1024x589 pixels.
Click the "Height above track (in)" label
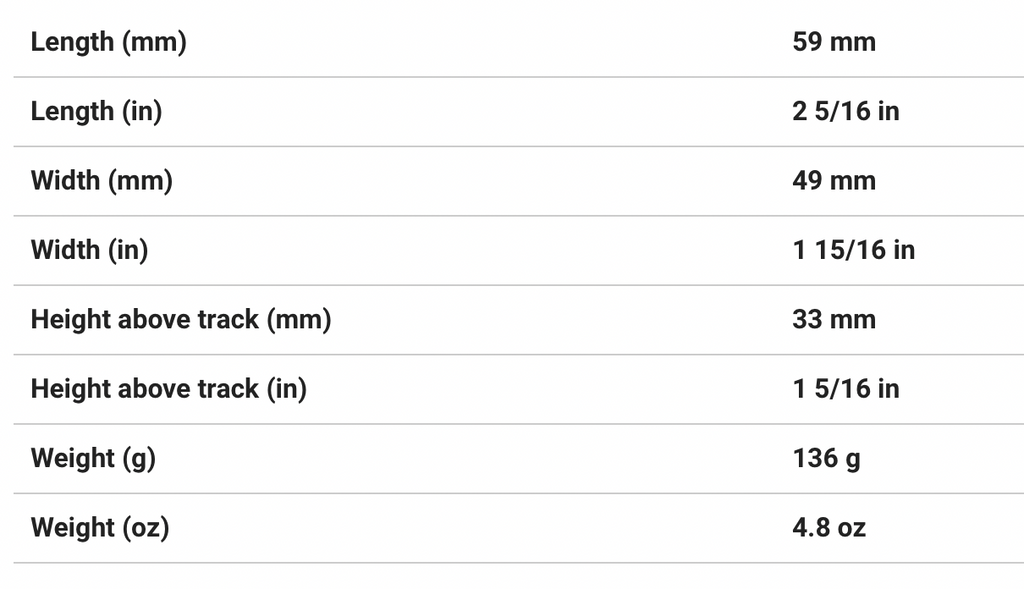point(168,389)
